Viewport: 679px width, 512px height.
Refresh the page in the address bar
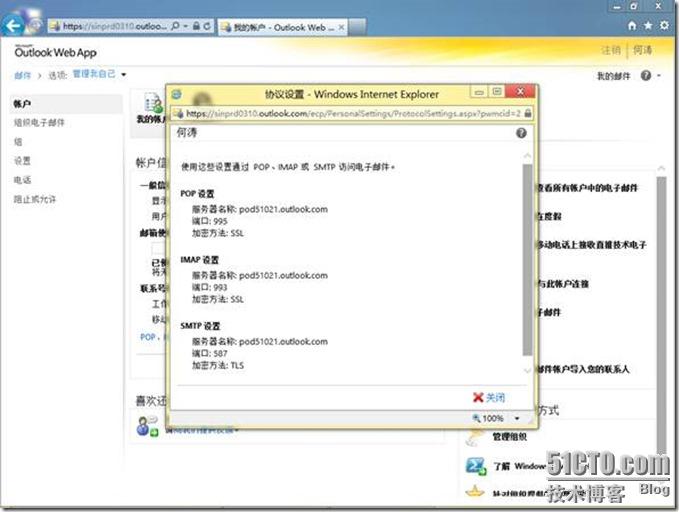[x=207, y=26]
